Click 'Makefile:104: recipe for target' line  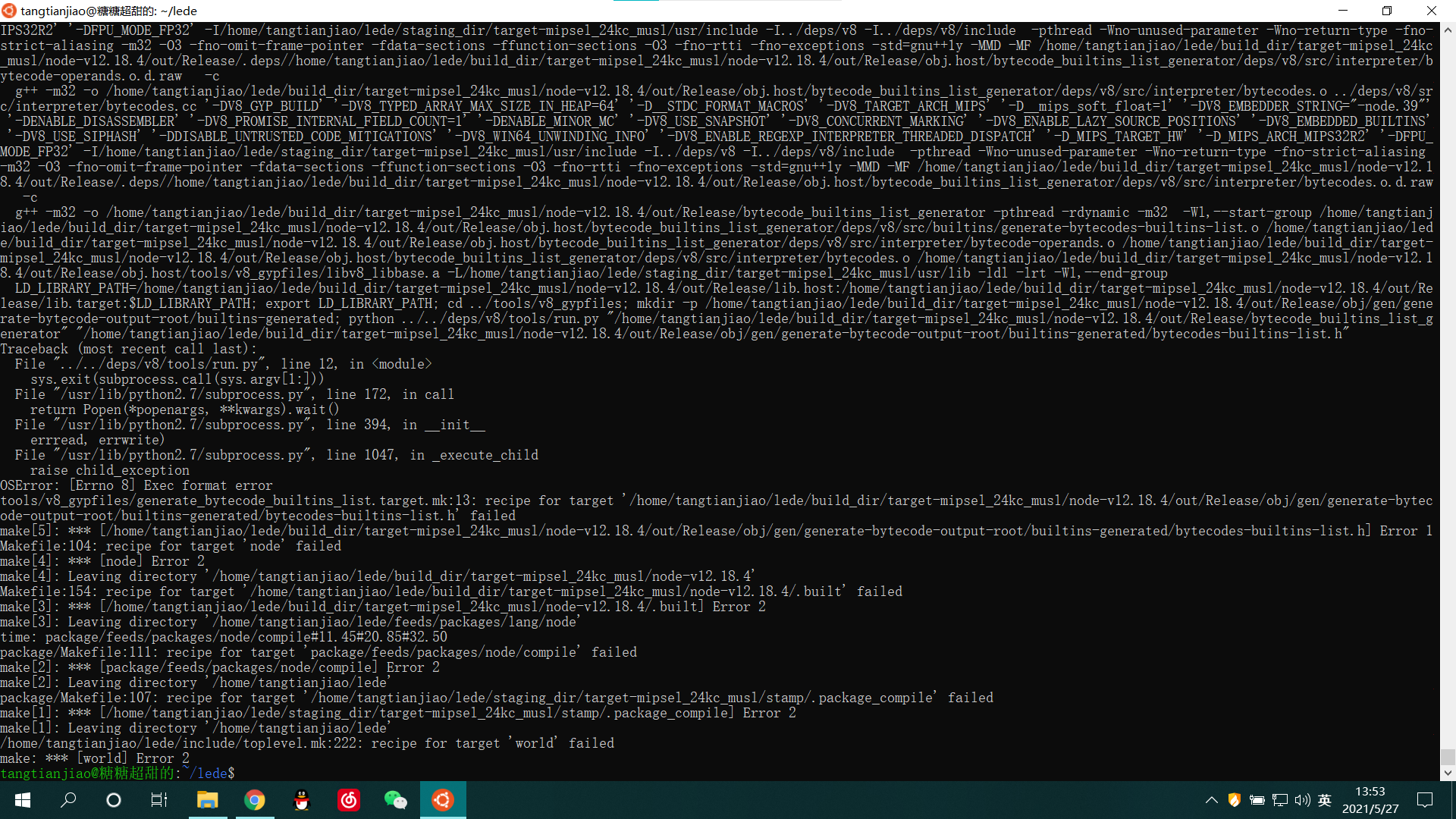tap(171, 546)
